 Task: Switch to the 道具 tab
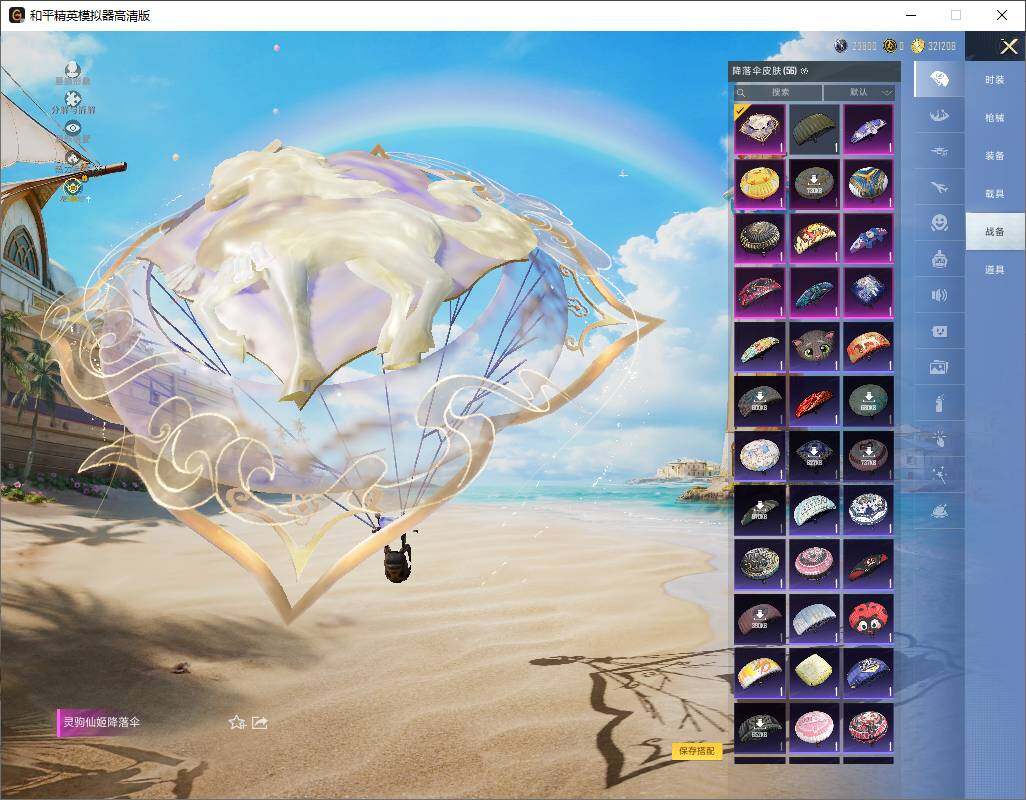click(995, 270)
